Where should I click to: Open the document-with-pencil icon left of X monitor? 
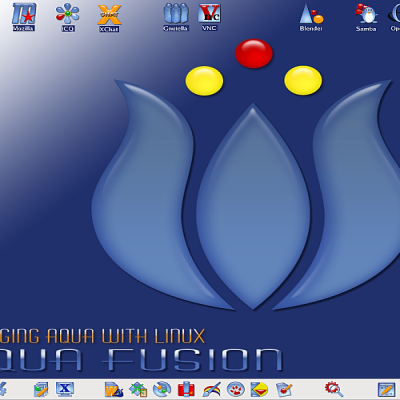[x=41, y=389]
